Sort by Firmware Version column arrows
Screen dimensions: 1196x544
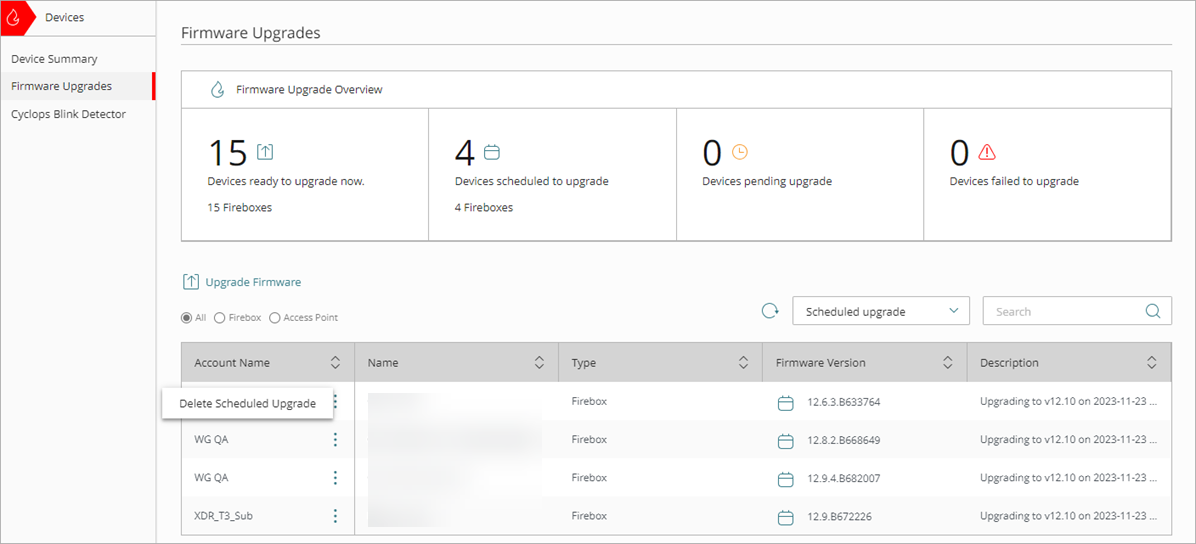pyautogui.click(x=947, y=363)
